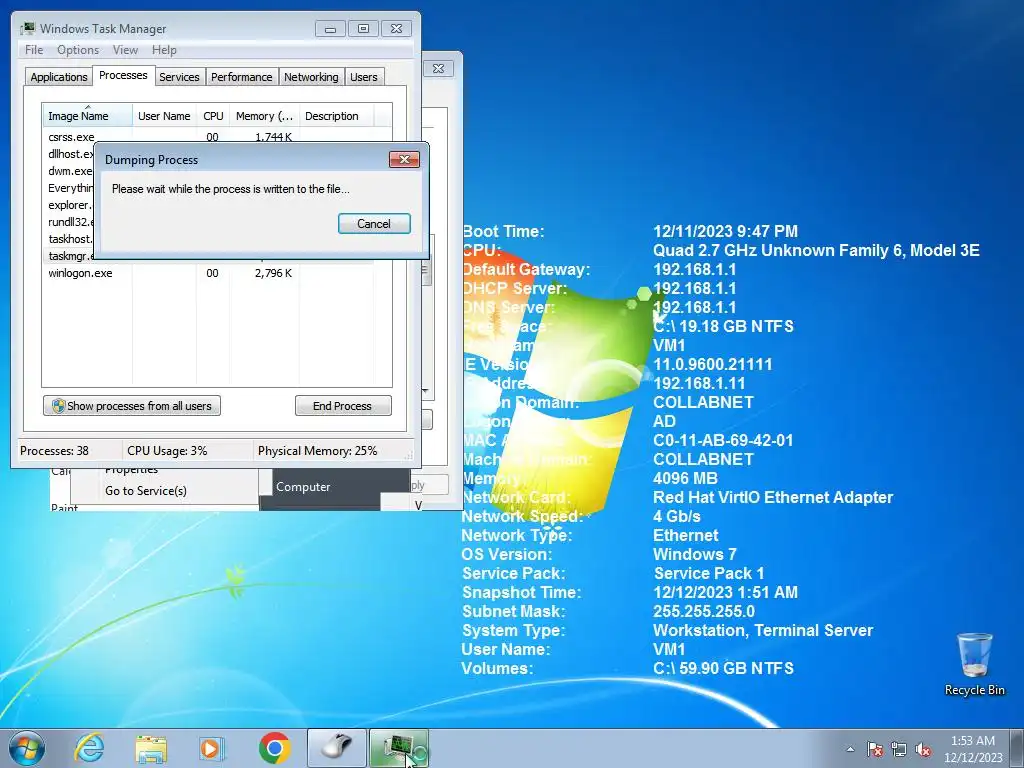Show hidden tray icons arrow
Viewport: 1024px width, 768px height.
pyautogui.click(x=850, y=749)
